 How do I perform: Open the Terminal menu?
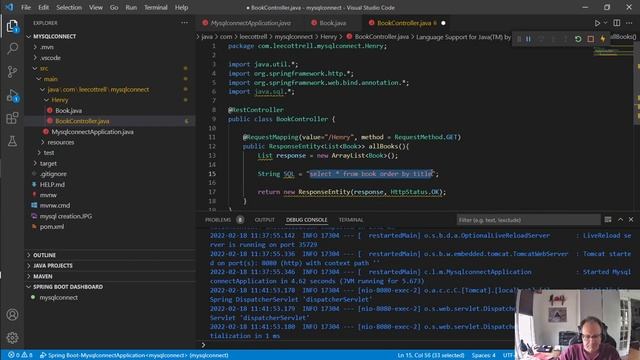click(156, 7)
